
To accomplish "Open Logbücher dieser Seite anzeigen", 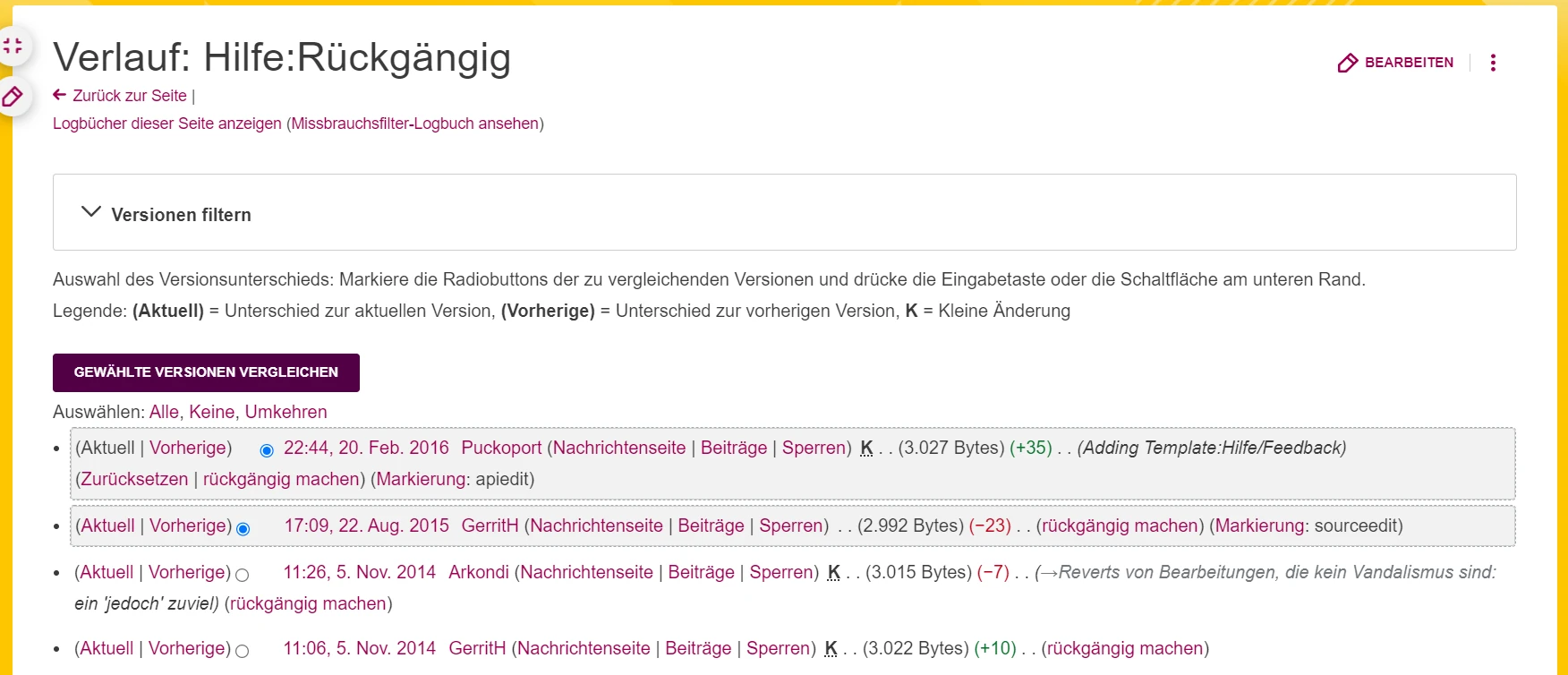I will [166, 124].
